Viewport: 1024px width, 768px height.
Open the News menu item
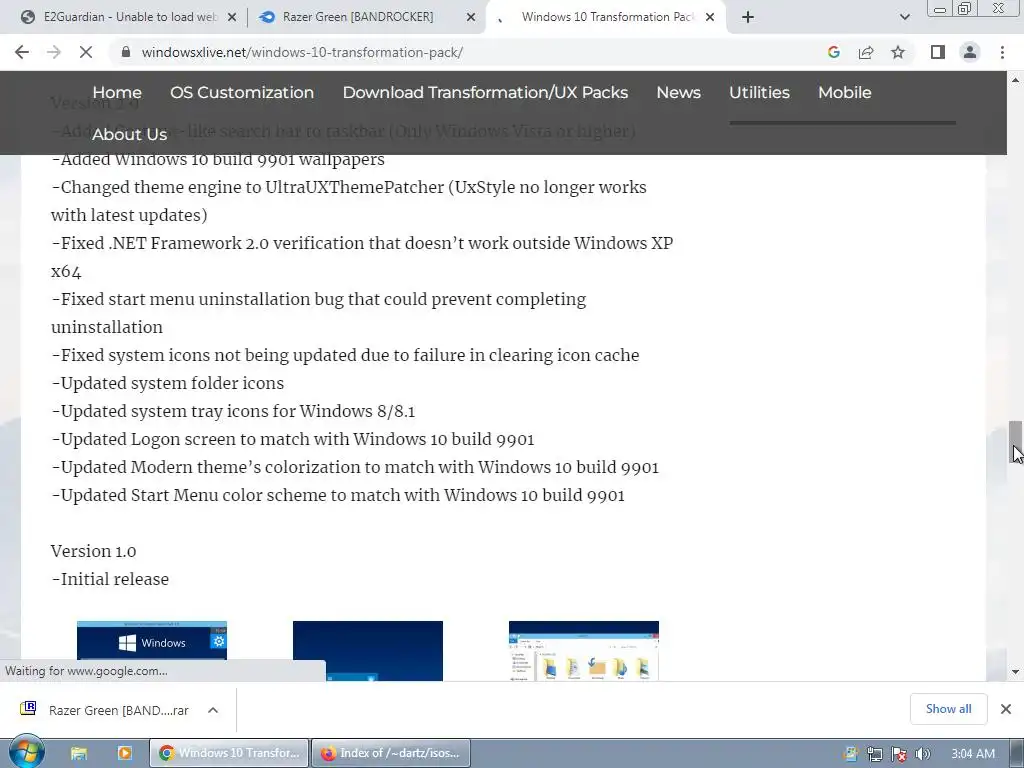[x=679, y=93]
